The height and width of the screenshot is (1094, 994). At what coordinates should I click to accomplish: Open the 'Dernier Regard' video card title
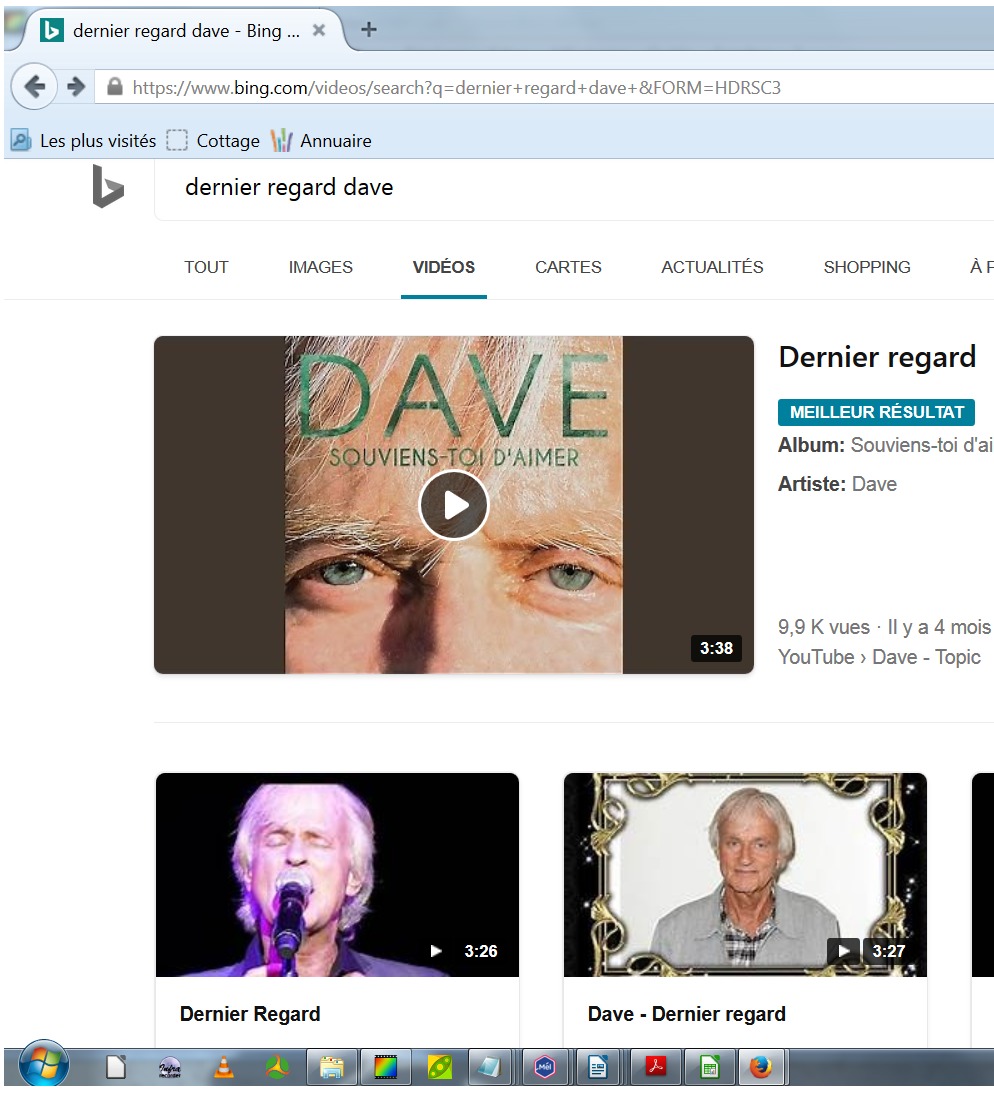[250, 1014]
